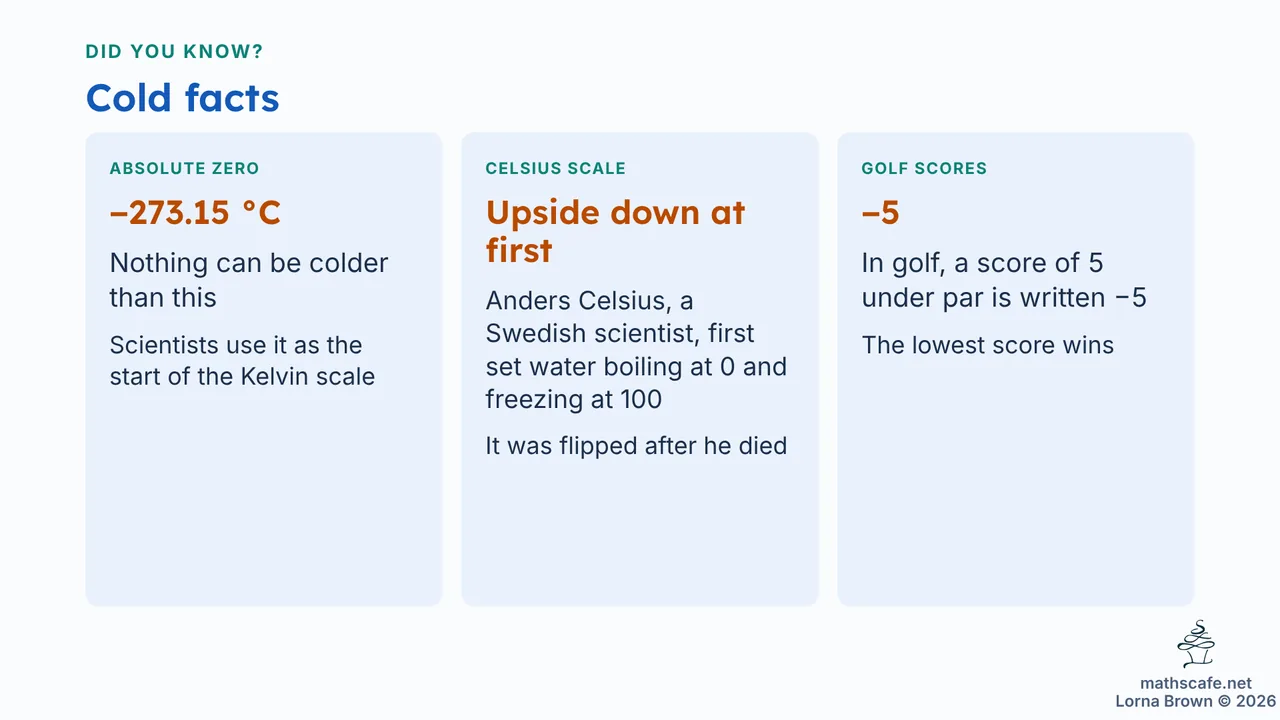Click the −273.15 °C value
This screenshot has width=1280, height=720.
[195, 212]
